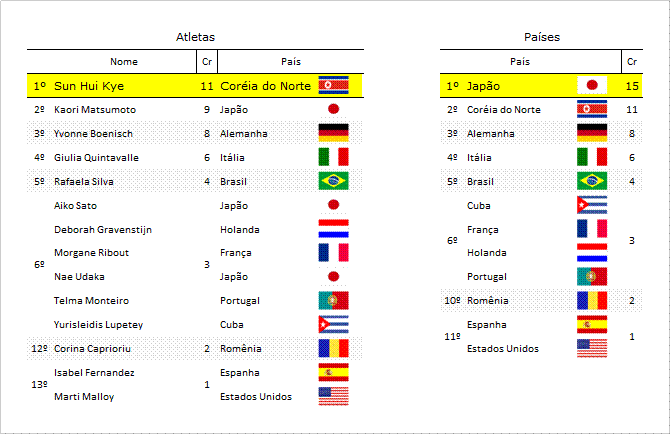Select the athlete name Kaori Matsumoto
Screen dimensions: 671x435
(x=95, y=109)
